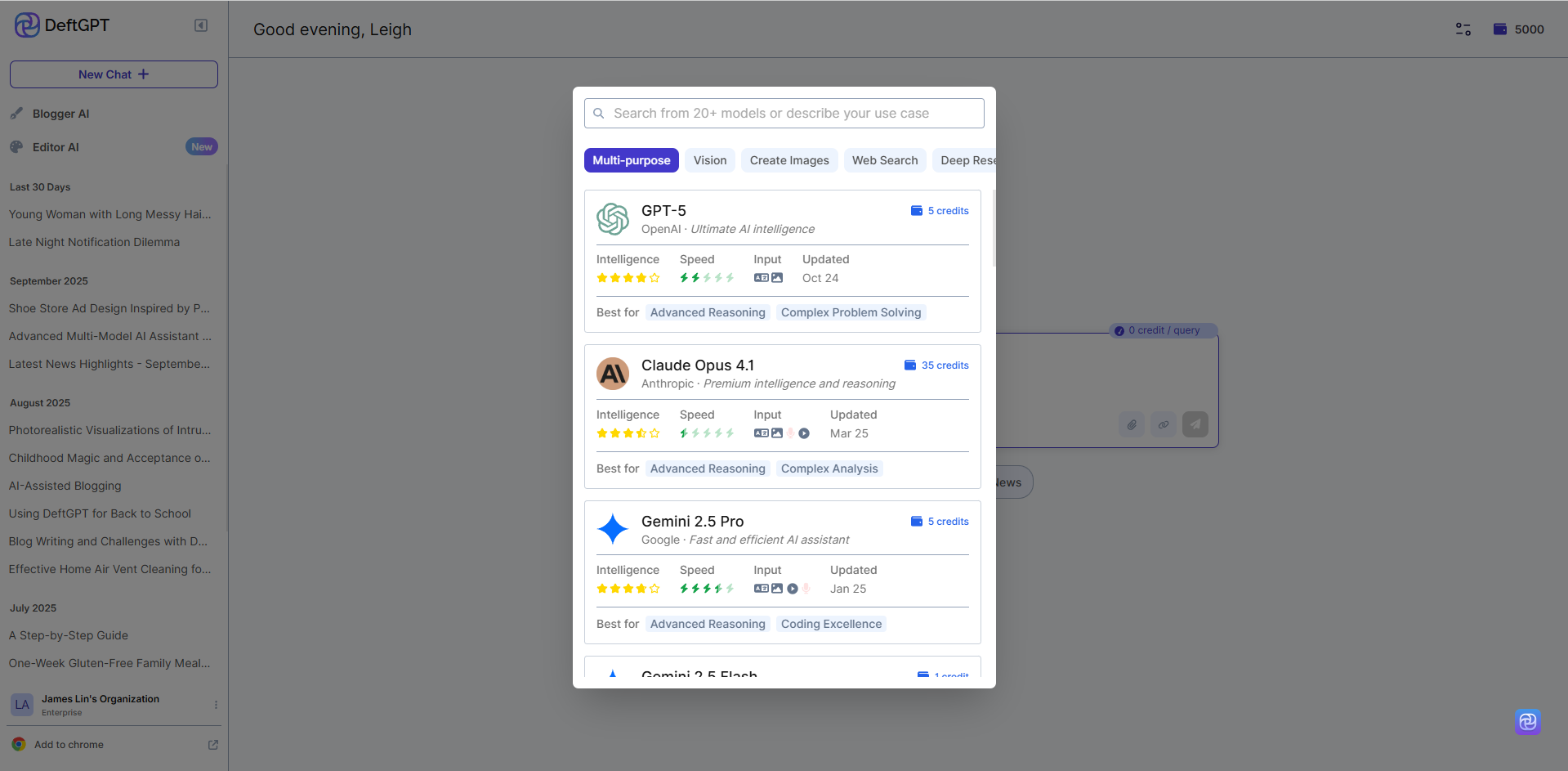This screenshot has width=1568, height=771.
Task: Select the Multi-purpose filter tab
Action: 631,160
